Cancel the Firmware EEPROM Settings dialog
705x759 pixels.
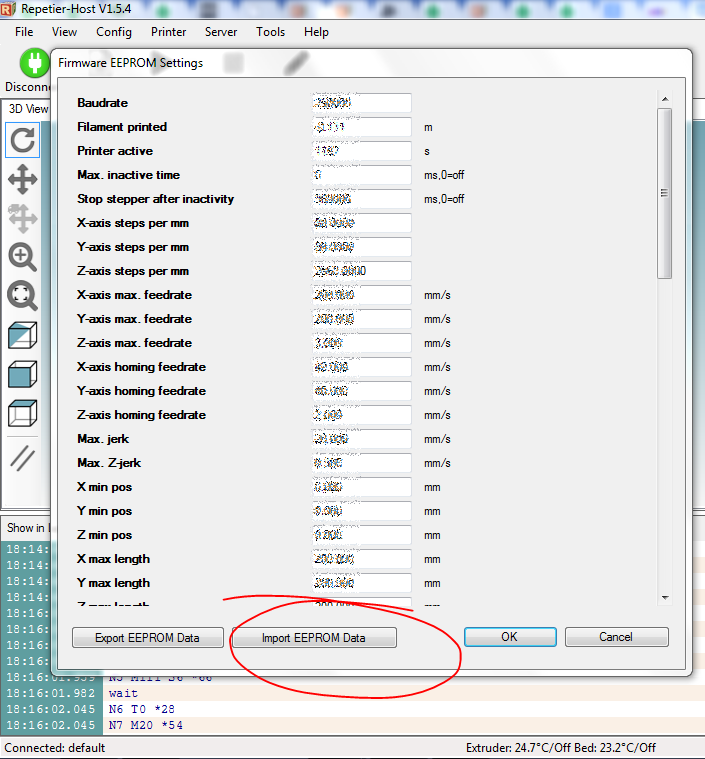click(x=616, y=637)
